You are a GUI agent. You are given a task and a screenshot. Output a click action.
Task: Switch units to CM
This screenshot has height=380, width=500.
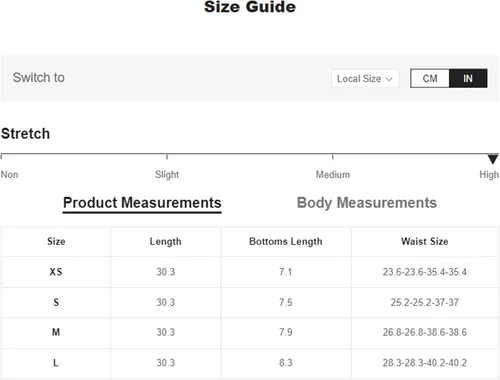tap(430, 78)
